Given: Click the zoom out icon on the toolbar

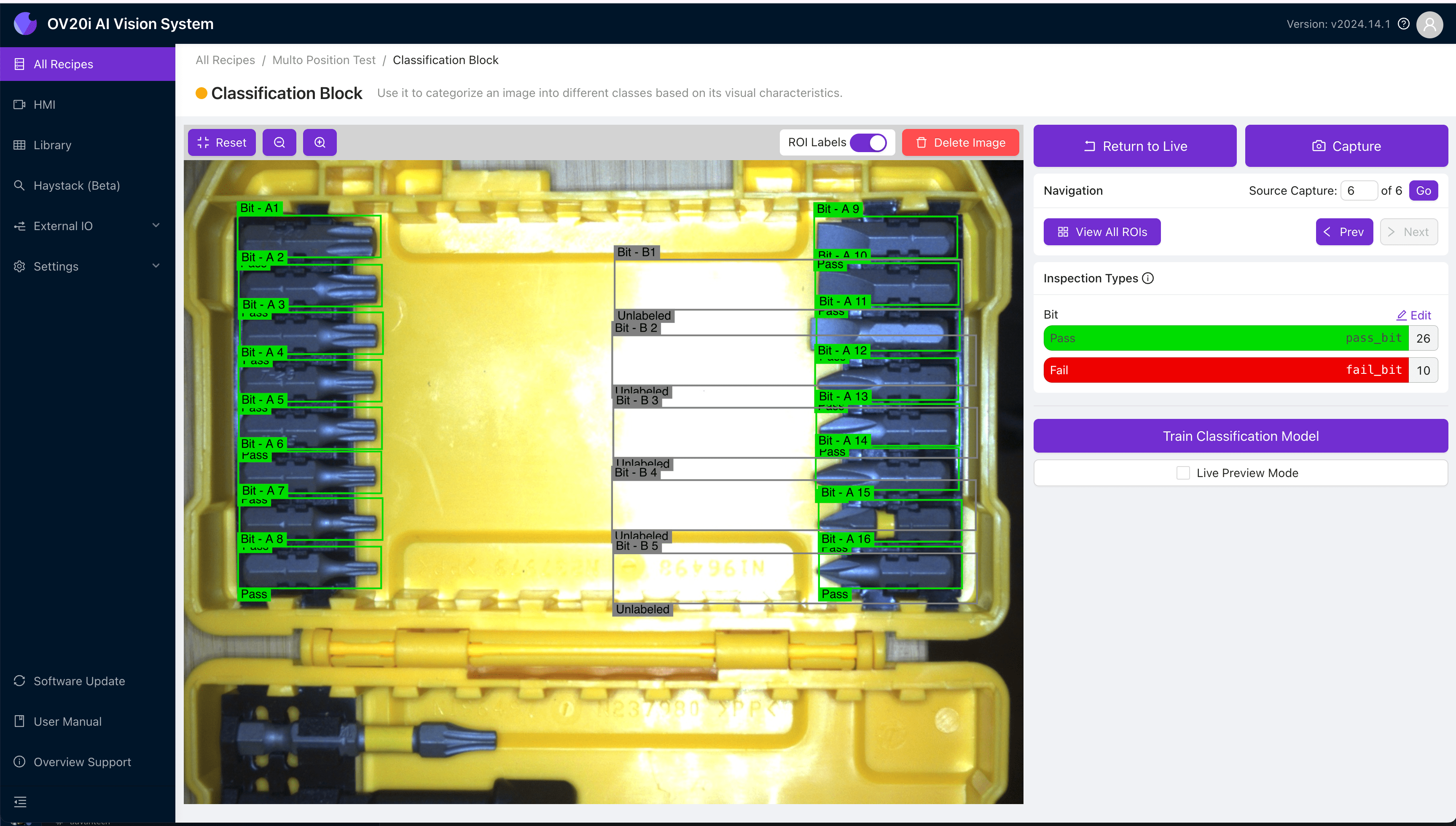Looking at the screenshot, I should tap(279, 142).
